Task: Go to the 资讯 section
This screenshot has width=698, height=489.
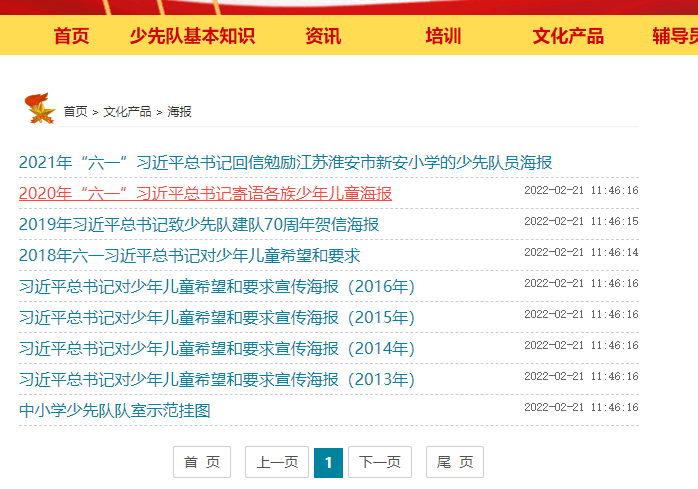Action: coord(323,37)
